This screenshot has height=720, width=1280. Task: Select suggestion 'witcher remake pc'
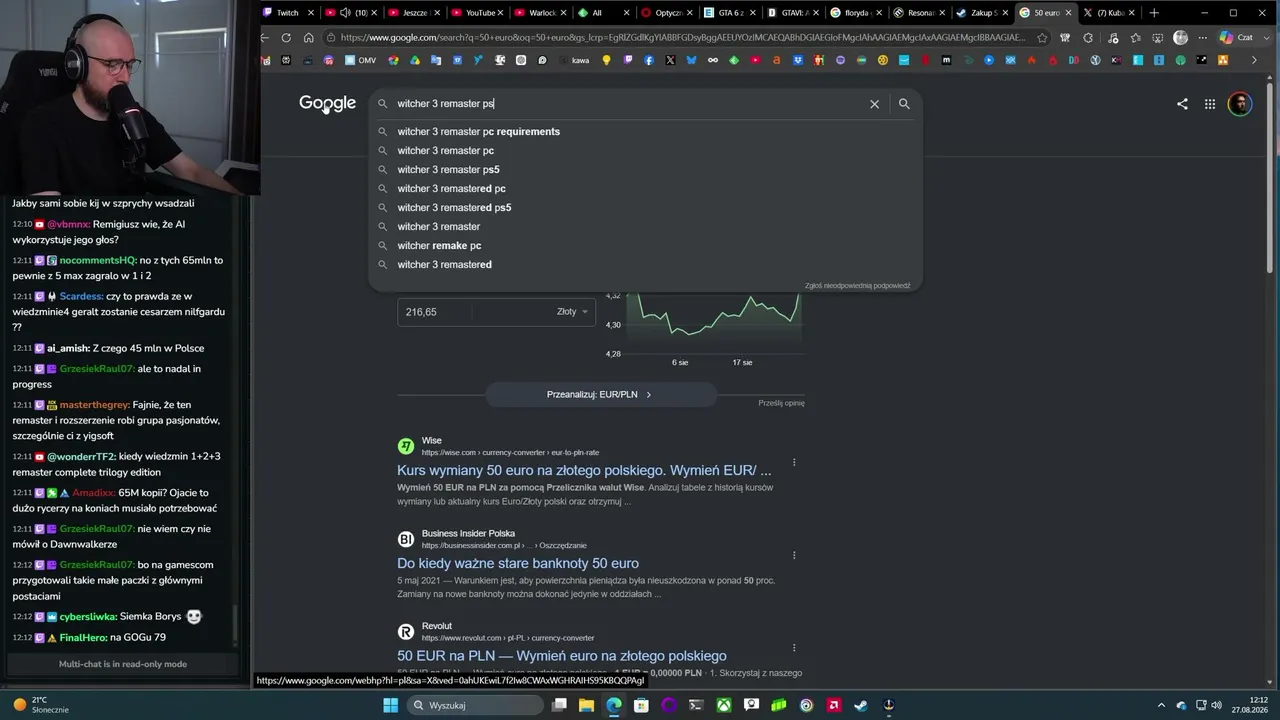coord(645,246)
